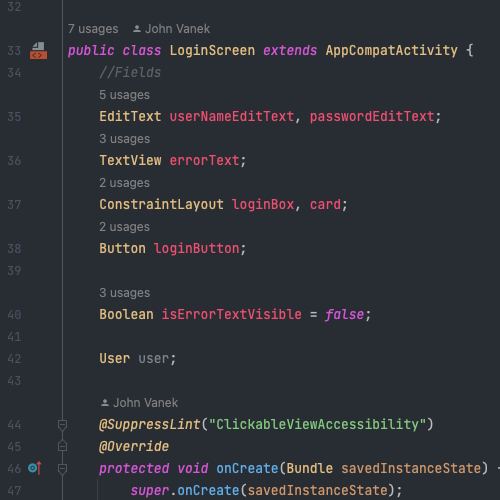
Task: Open the 7 usages hint above LoginScreen
Action: click(93, 29)
